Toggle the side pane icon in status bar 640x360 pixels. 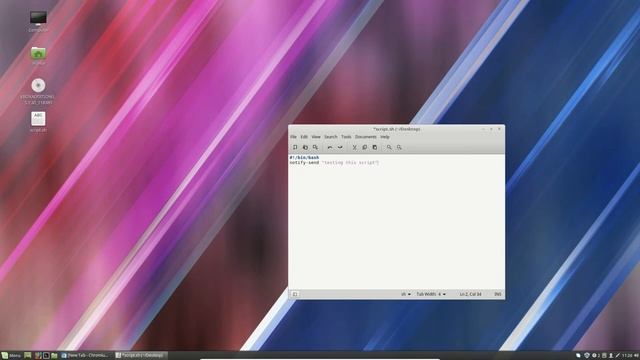(x=295, y=294)
